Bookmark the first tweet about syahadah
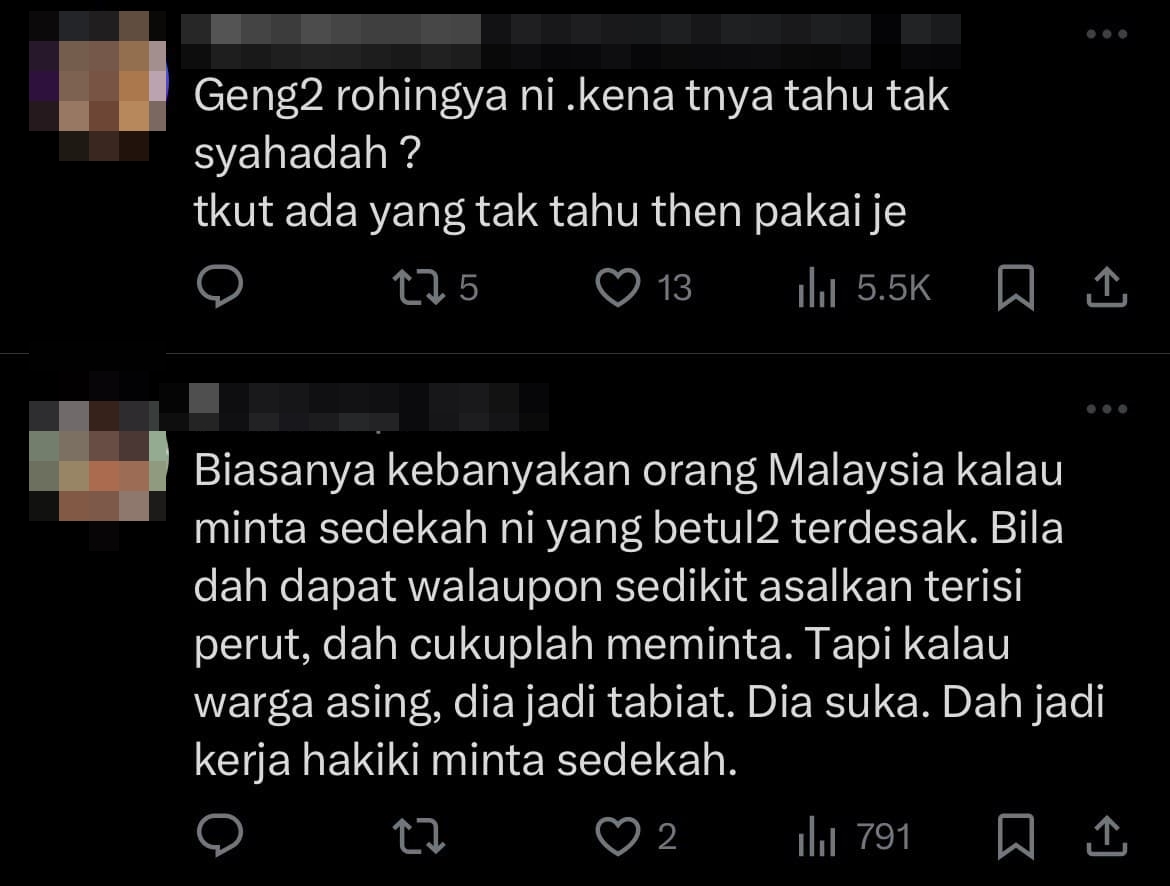 (x=1016, y=287)
